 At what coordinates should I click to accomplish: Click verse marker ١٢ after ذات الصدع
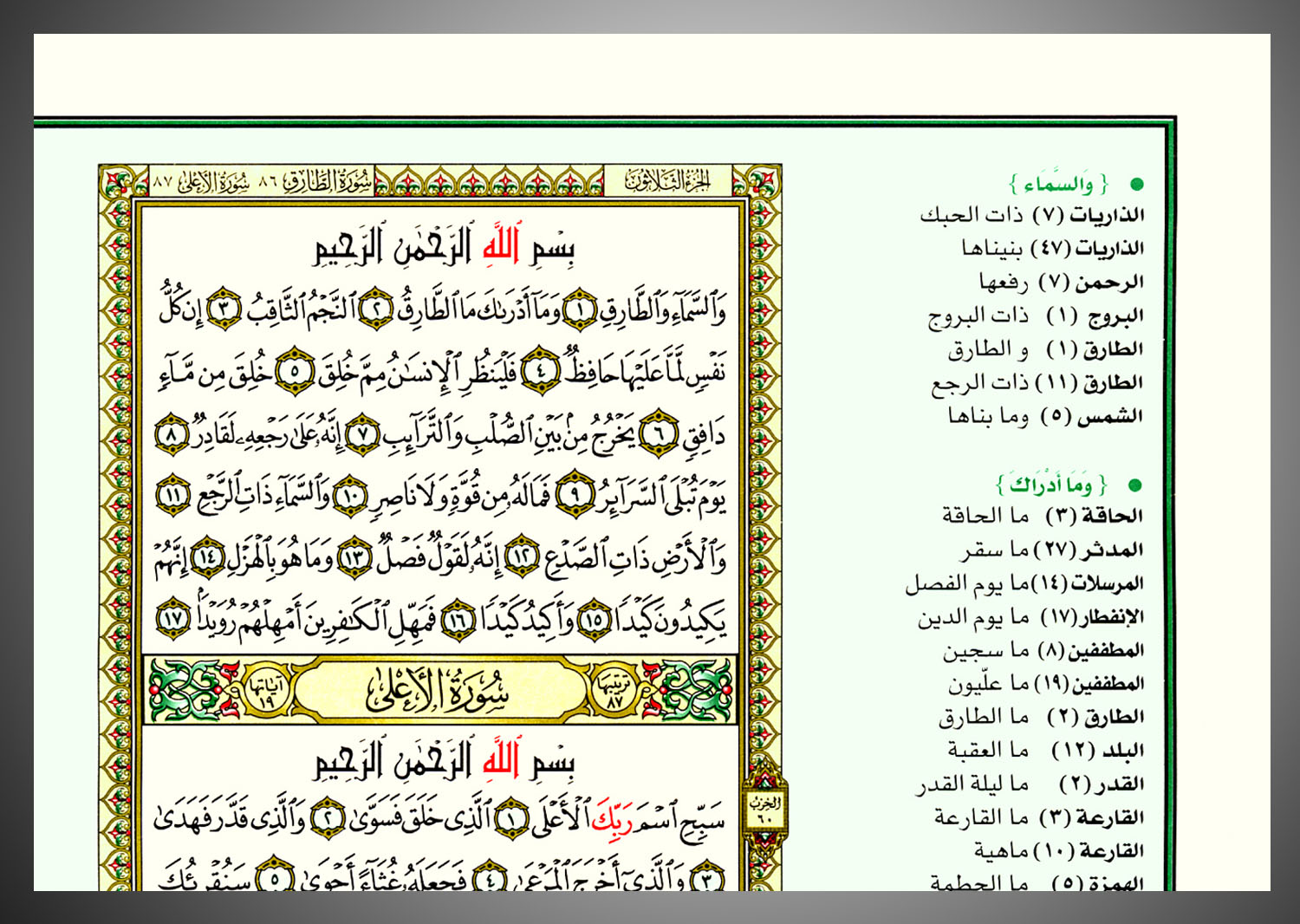523,558
